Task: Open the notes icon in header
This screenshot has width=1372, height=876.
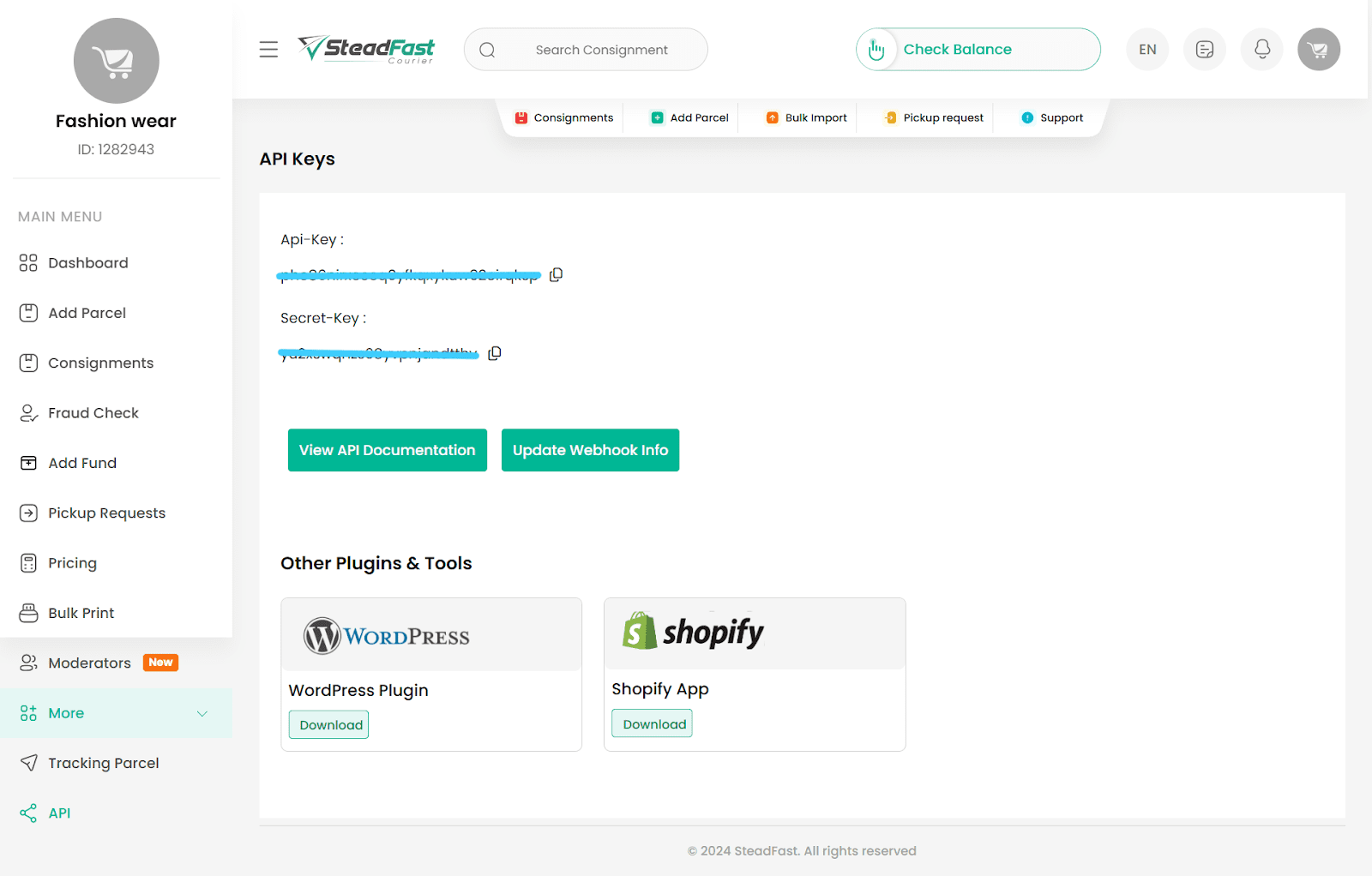Action: click(1204, 50)
